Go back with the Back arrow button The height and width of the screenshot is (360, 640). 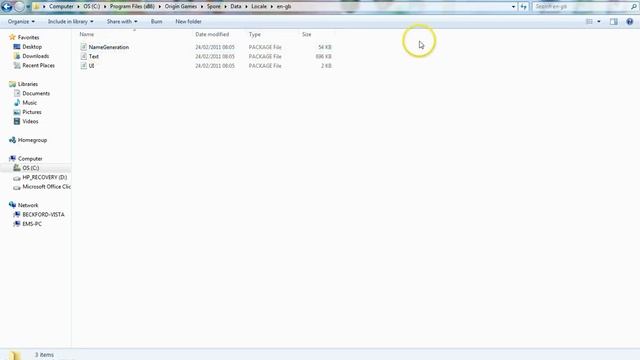(7, 7)
